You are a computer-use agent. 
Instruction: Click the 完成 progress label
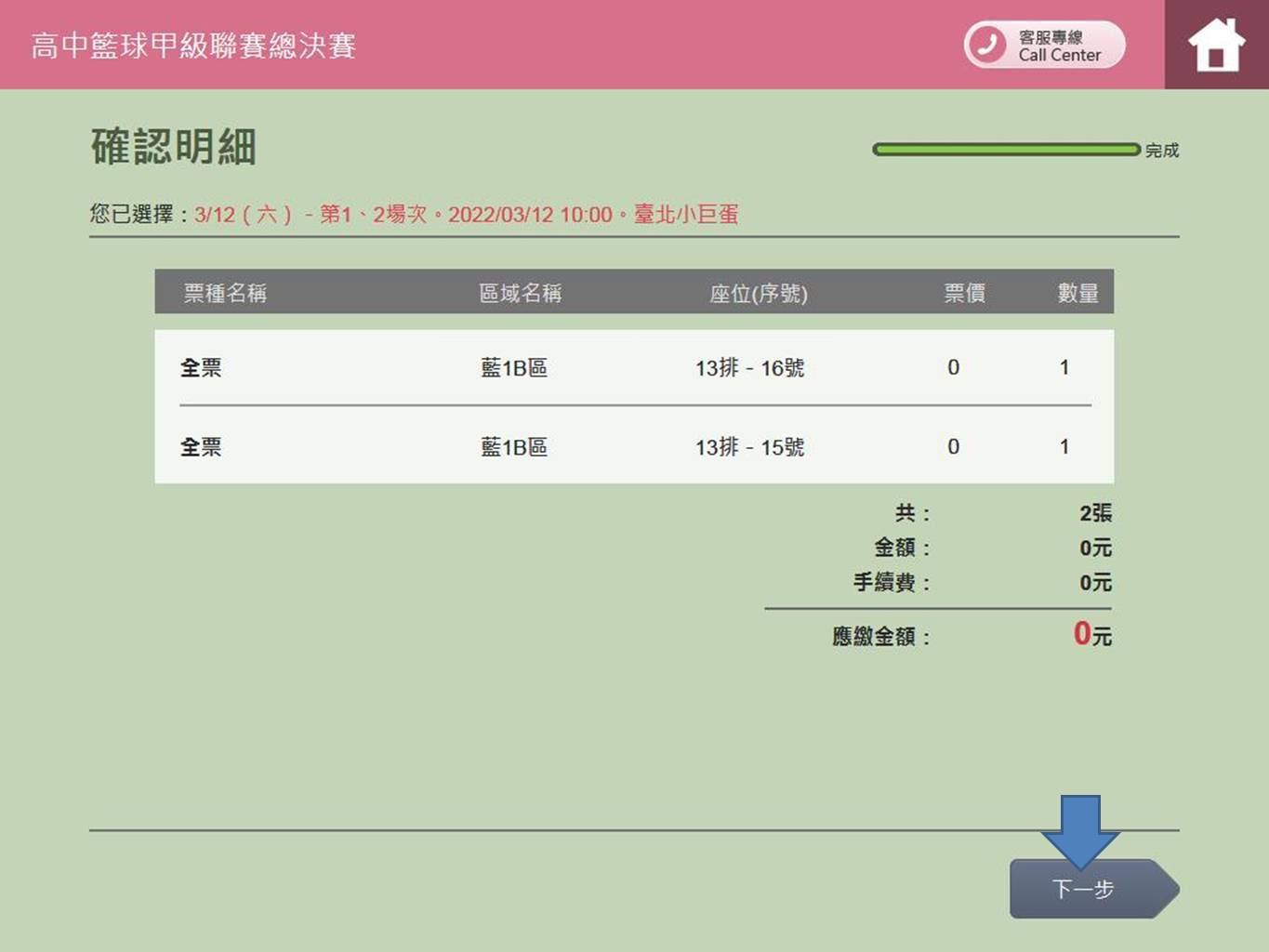[x=1161, y=151]
